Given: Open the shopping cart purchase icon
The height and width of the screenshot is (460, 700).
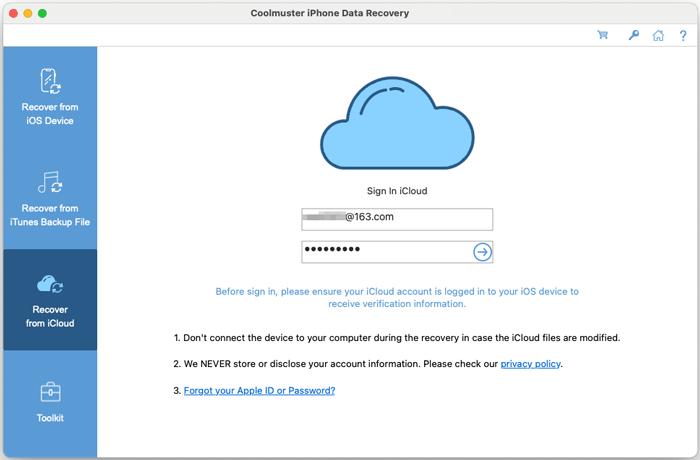Looking at the screenshot, I should click(603, 35).
